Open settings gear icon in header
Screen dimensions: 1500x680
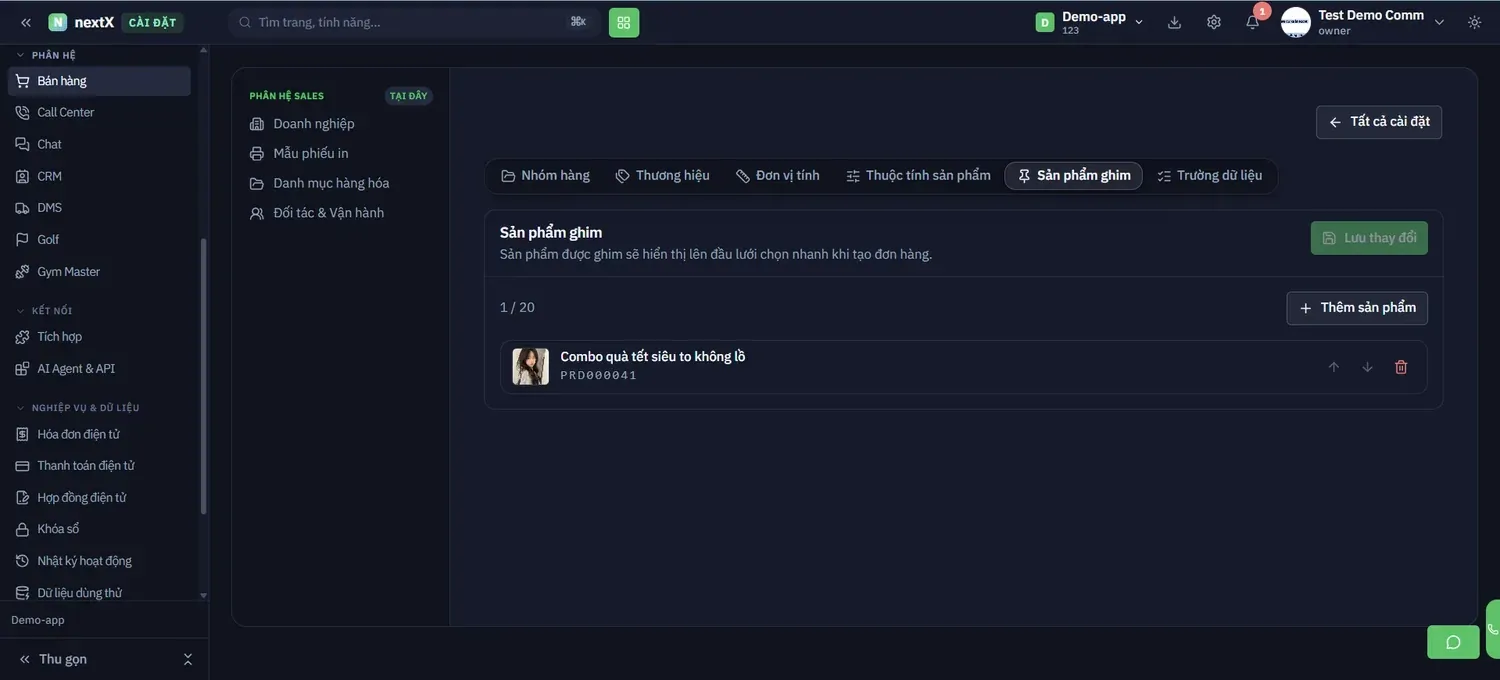pos(1214,22)
